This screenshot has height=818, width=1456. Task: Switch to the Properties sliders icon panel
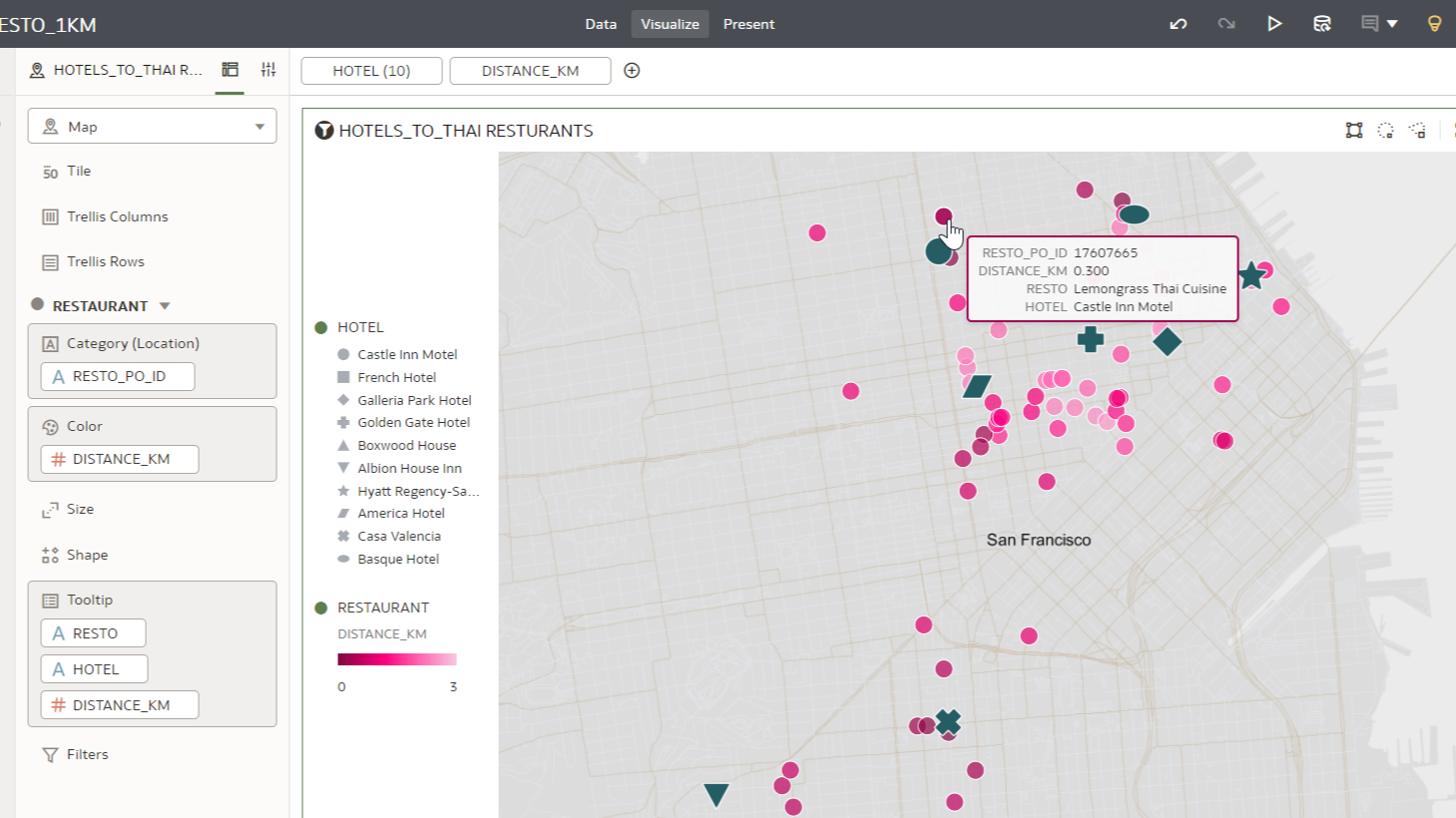tap(267, 69)
